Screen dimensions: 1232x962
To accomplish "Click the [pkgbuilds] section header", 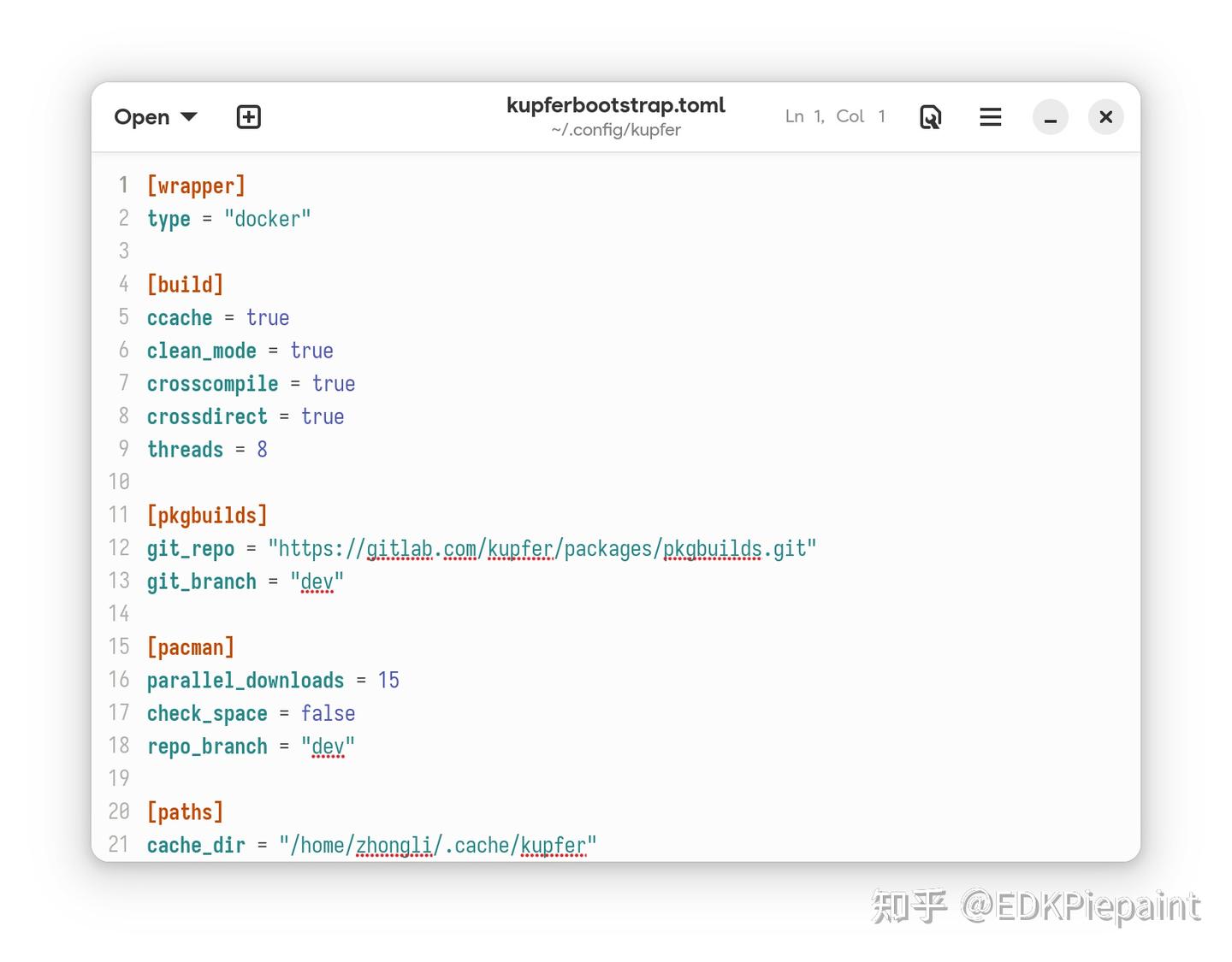I will [x=207, y=515].
